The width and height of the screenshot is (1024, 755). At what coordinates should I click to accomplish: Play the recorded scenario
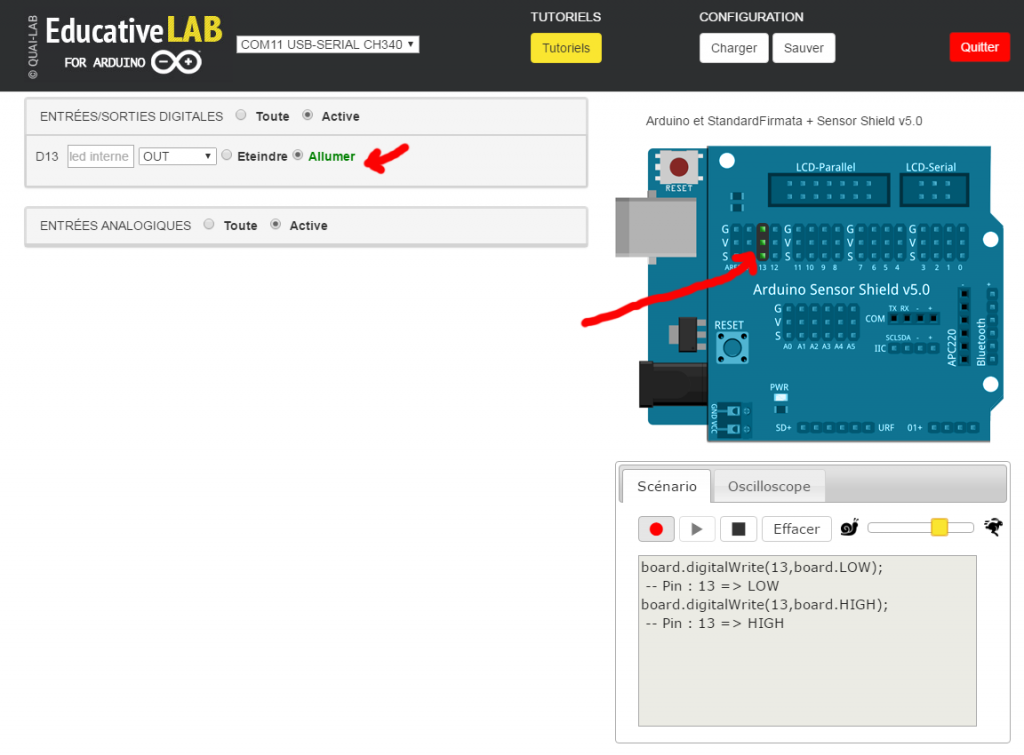(697, 529)
